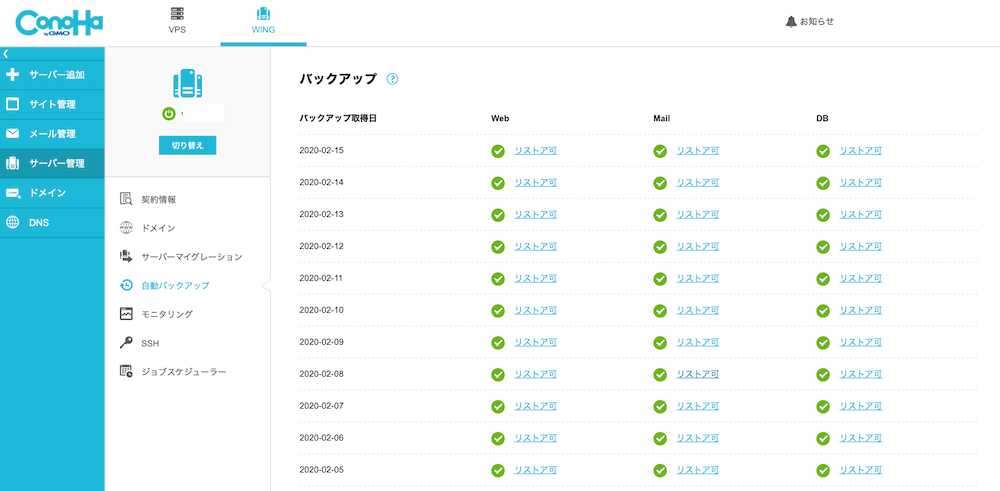Open サーバーマイグレーション submenu item
Screen dimensions: 1000x491
(190, 257)
